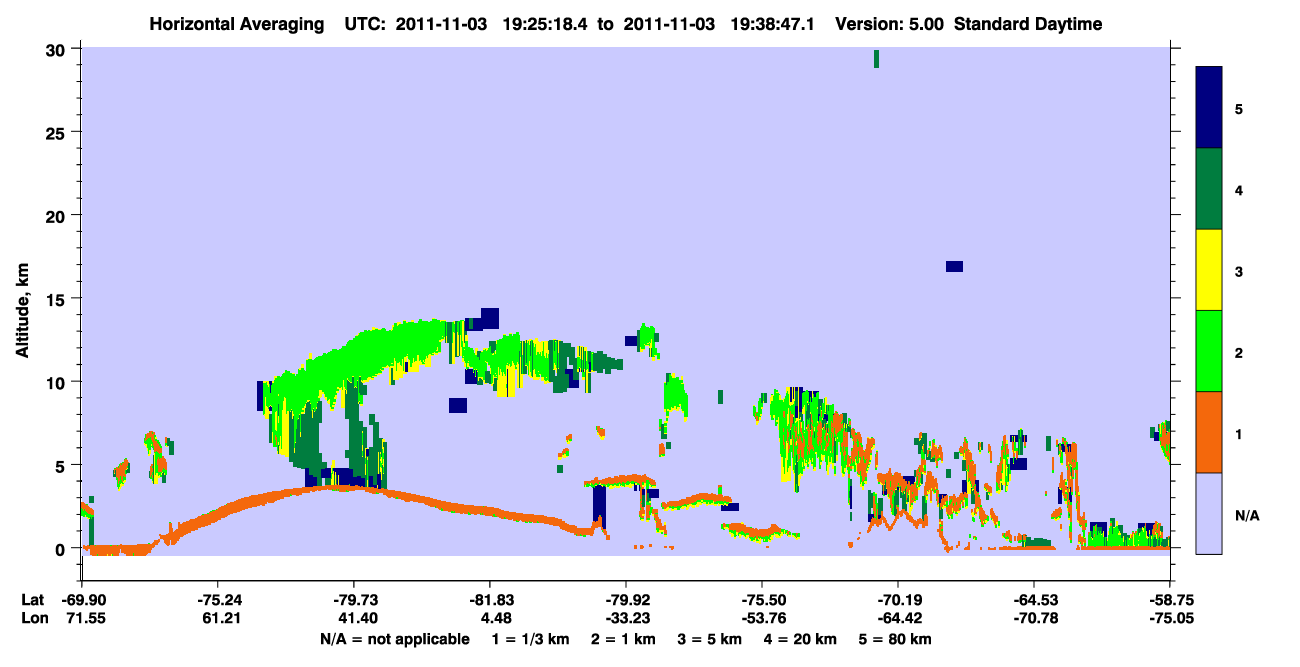
Task: Click the longitude value -53.76
Action: click(x=762, y=618)
